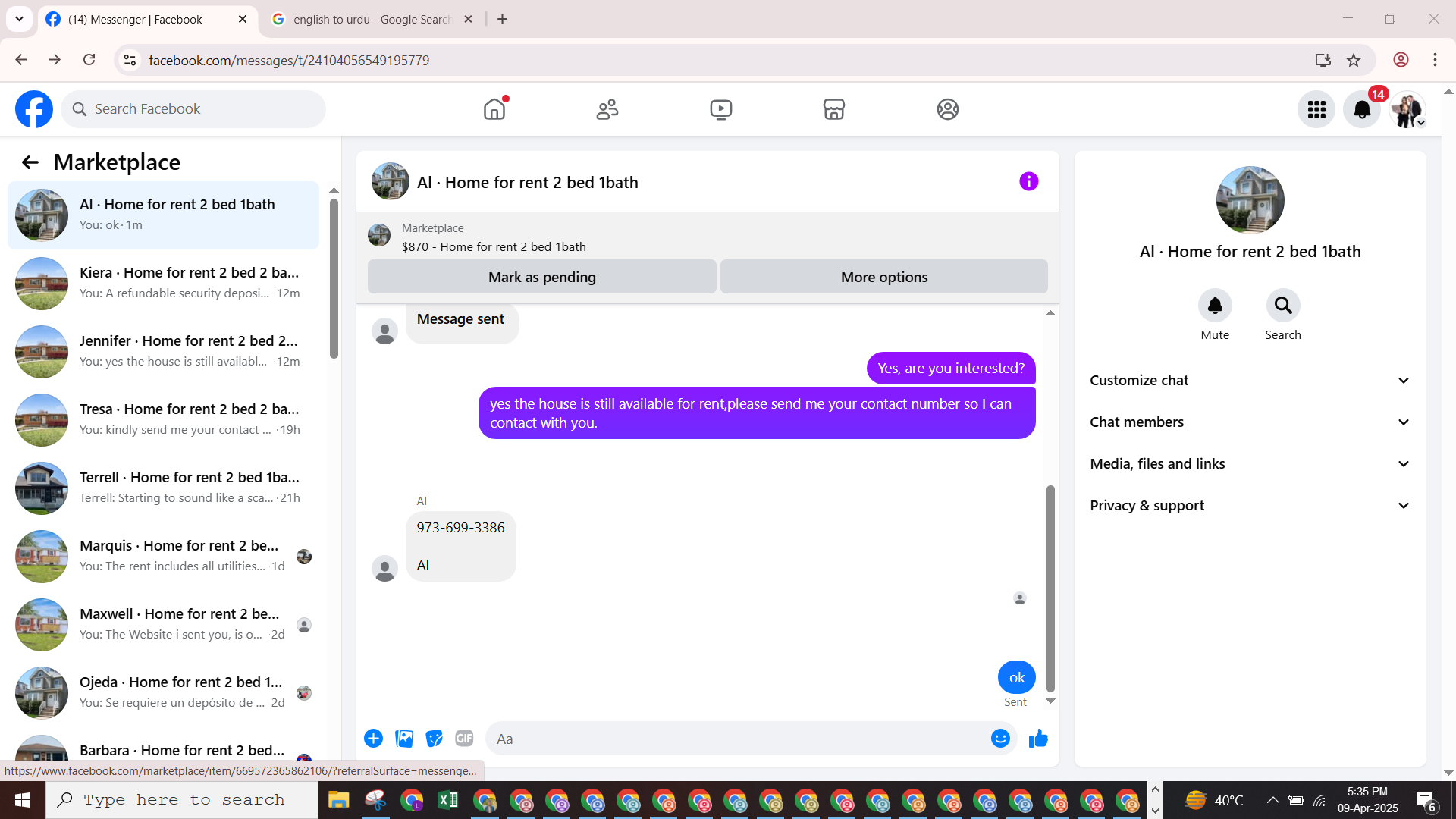The width and height of the screenshot is (1456, 819).
Task: Click the Mark as pending button
Action: click(542, 277)
